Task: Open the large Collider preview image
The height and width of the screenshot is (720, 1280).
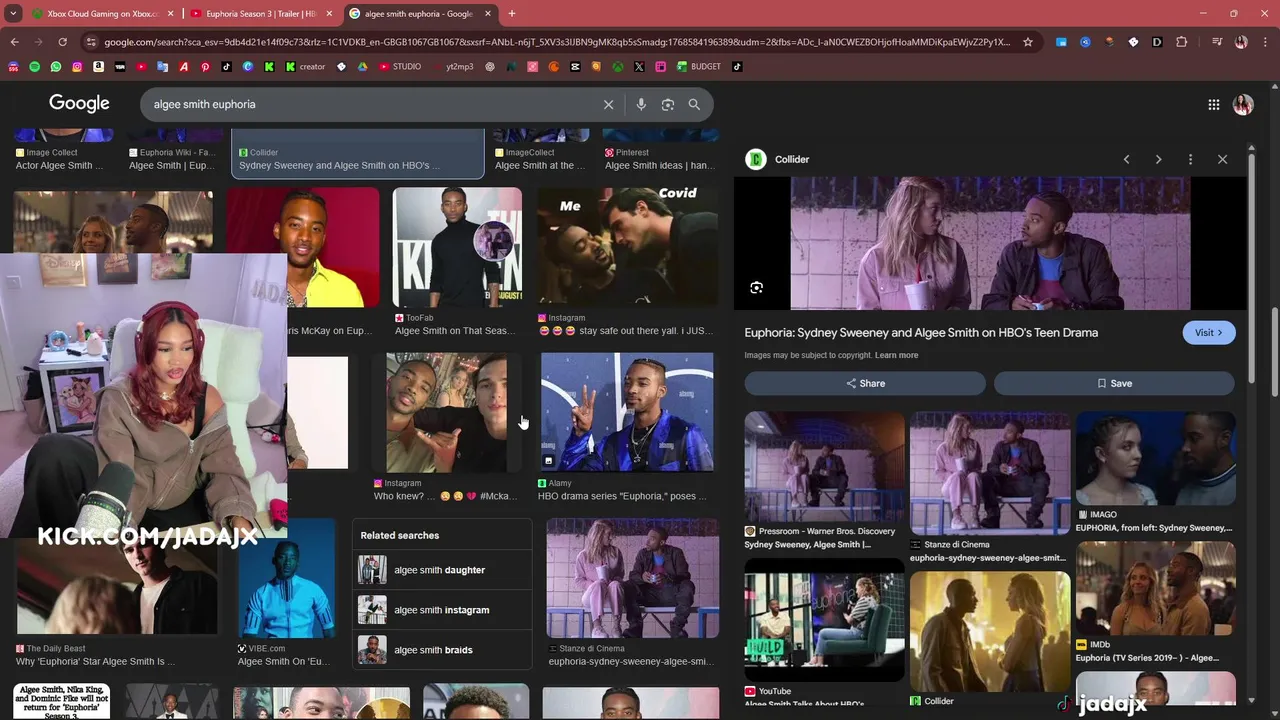Action: pyautogui.click(x=990, y=244)
